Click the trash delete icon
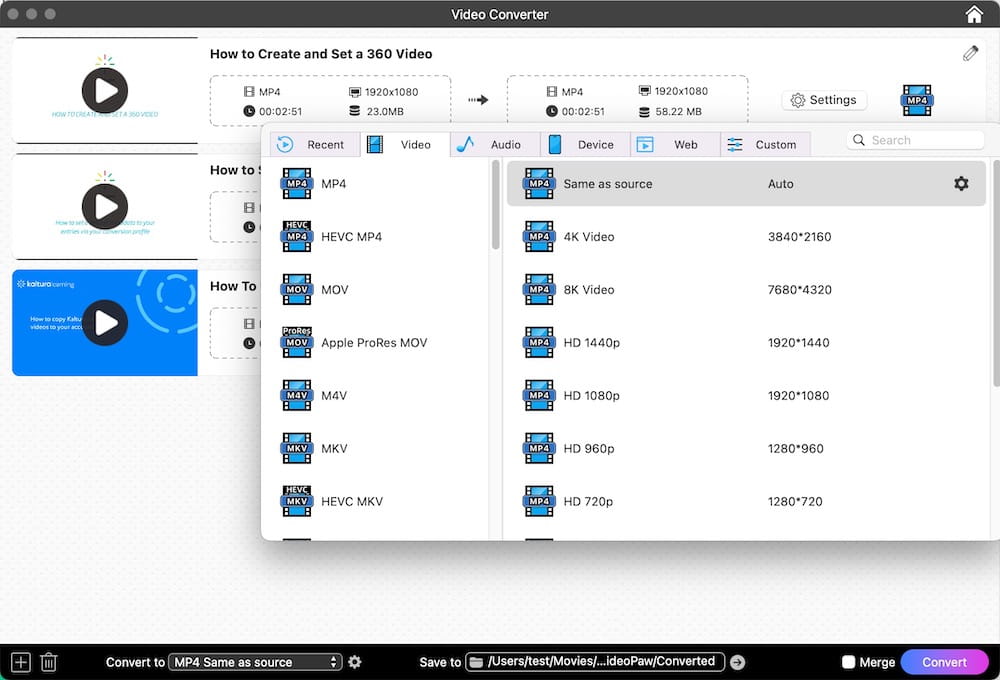The height and width of the screenshot is (680, 1000). [x=48, y=662]
